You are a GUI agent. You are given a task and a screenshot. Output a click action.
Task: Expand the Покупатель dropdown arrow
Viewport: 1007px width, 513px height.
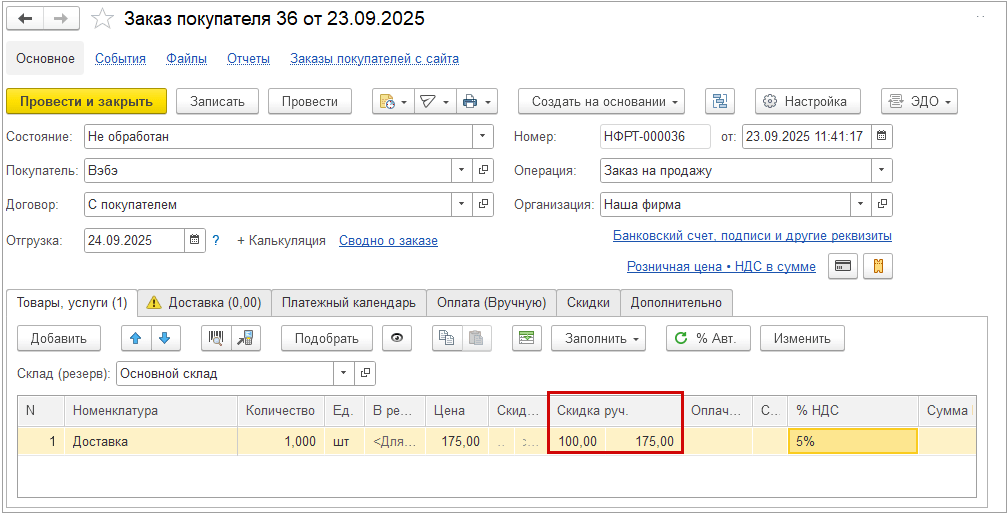click(x=462, y=171)
